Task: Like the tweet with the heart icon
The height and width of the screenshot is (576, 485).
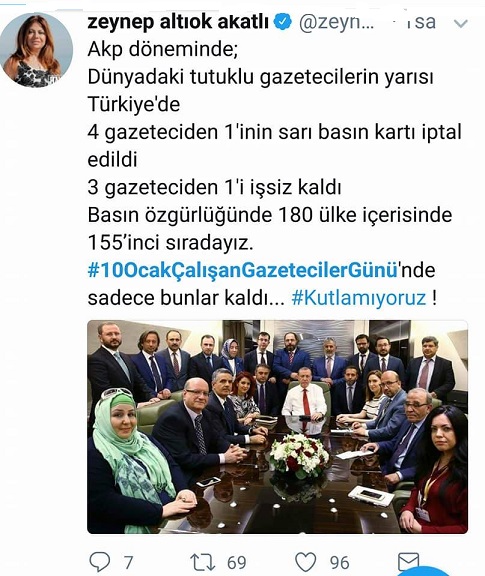Action: (x=306, y=562)
